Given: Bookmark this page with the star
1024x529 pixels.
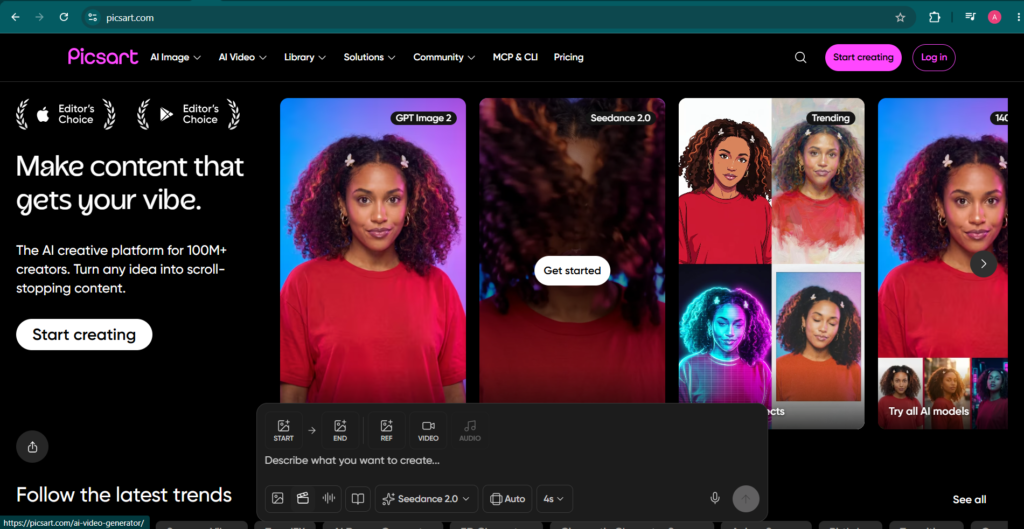Looking at the screenshot, I should pyautogui.click(x=901, y=18).
